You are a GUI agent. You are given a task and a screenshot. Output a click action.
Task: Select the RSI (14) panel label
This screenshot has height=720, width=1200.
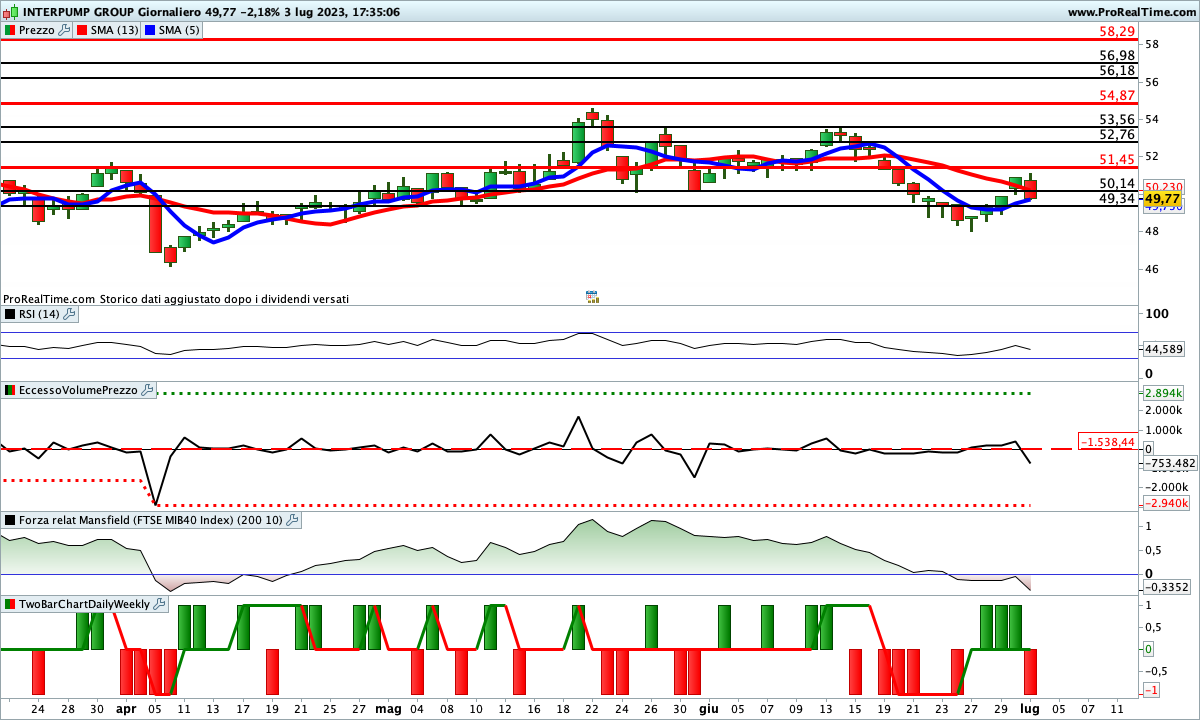39,314
